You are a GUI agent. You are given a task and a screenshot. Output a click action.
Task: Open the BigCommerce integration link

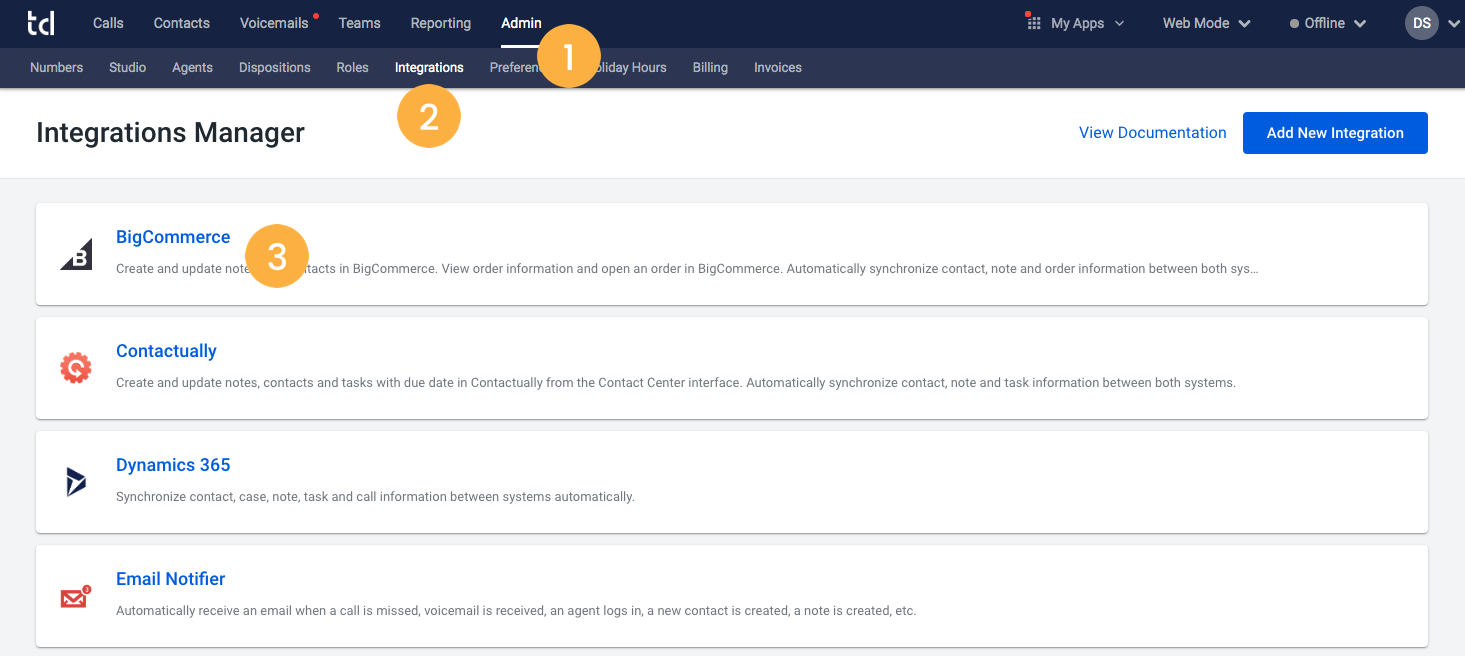(173, 237)
